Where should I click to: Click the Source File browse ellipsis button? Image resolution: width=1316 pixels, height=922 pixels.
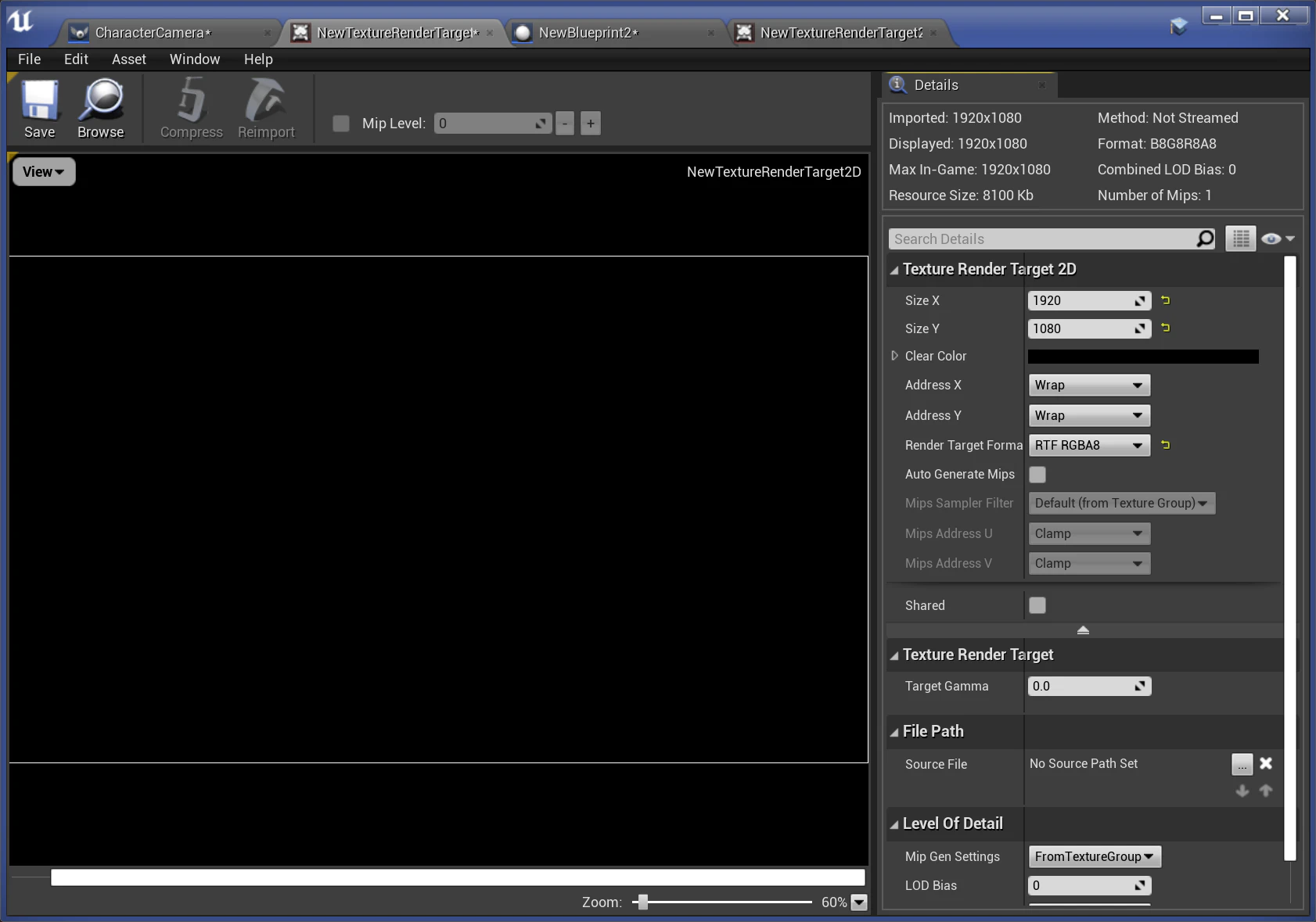(1242, 764)
